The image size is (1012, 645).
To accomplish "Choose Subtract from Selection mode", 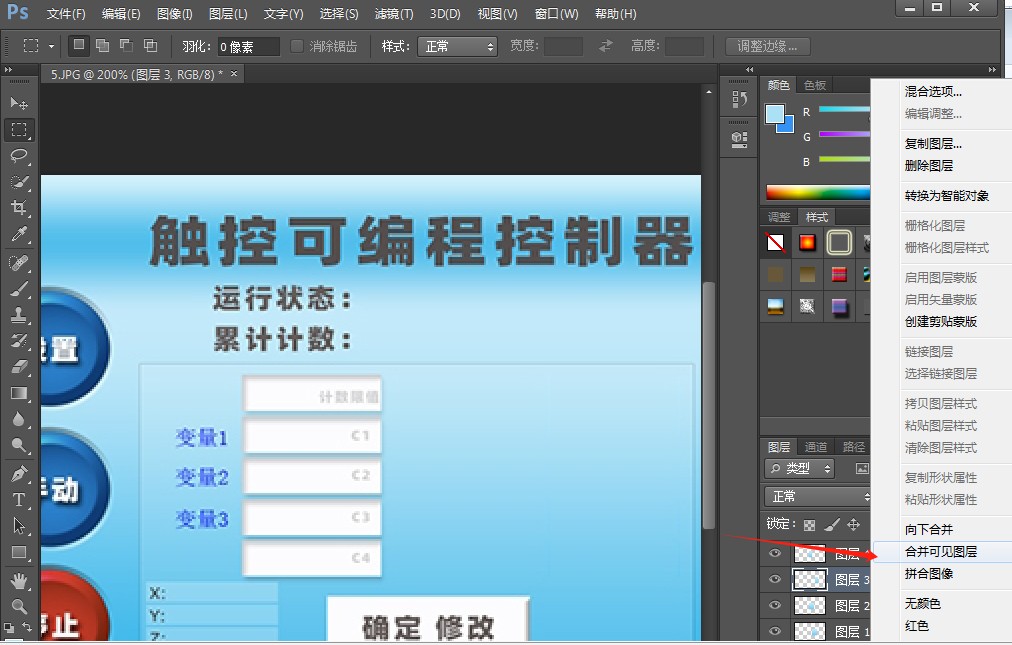I will 126,45.
